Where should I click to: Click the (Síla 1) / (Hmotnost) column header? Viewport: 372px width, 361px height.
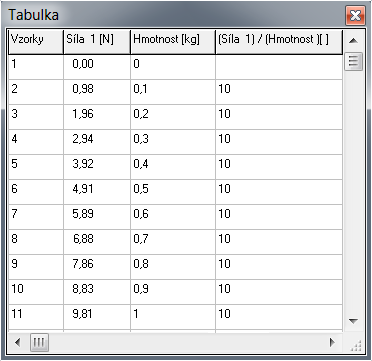coord(279,42)
